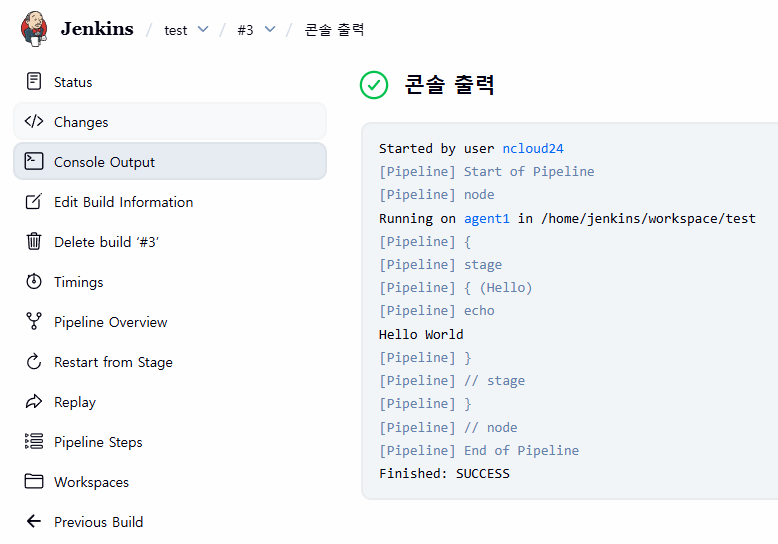Go back via Previous Build arrow icon
The image size is (778, 544).
[34, 521]
